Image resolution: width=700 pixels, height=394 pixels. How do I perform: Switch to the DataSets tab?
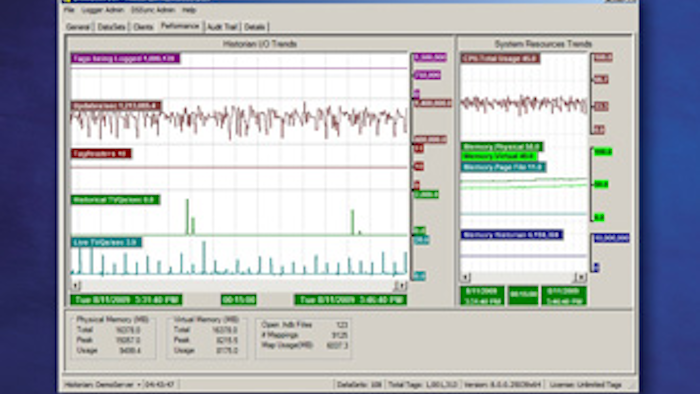tap(111, 27)
